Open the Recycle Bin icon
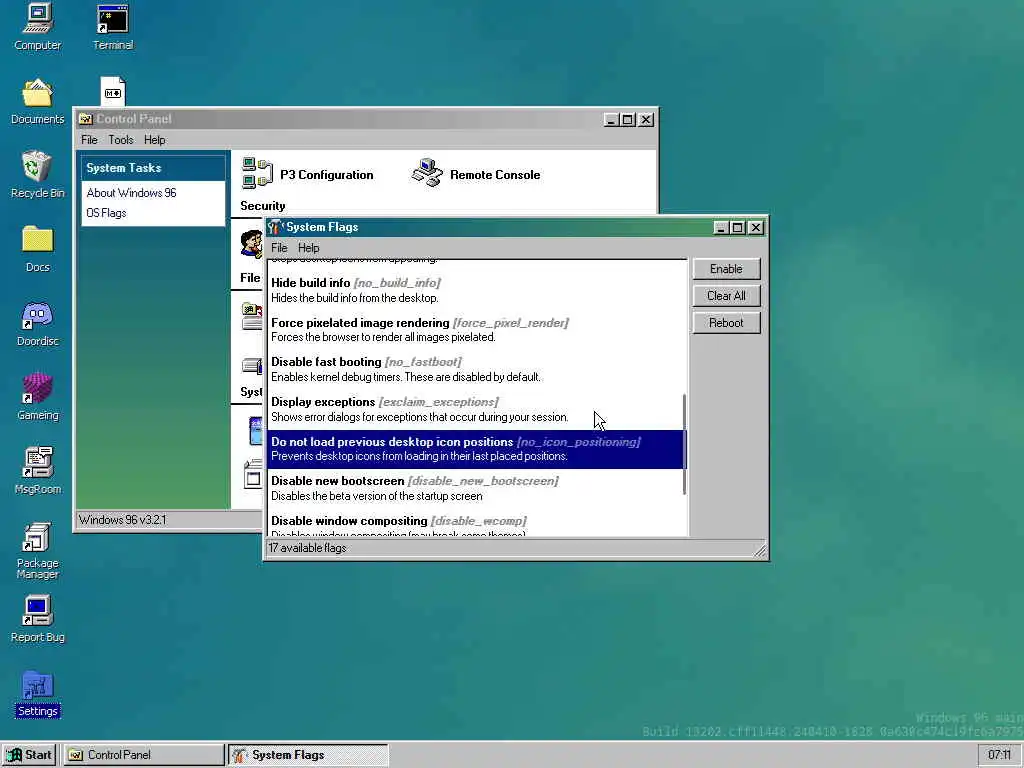This screenshot has height=768, width=1024. pos(37,174)
